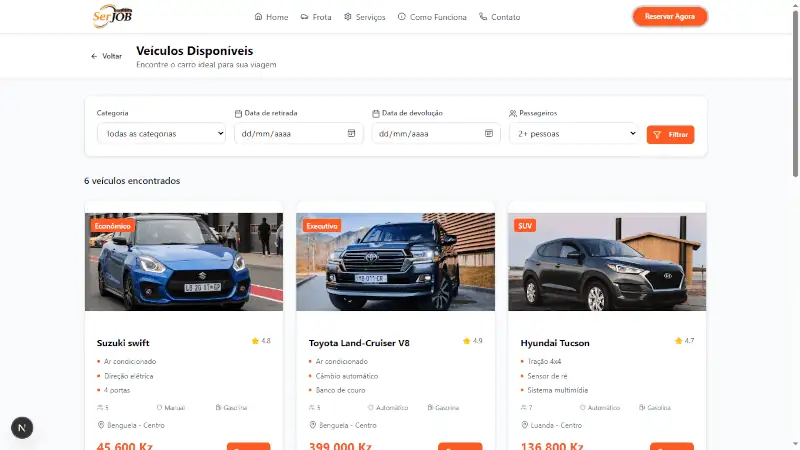Click the Banco de couro feature
800x450 pixels.
(340, 390)
